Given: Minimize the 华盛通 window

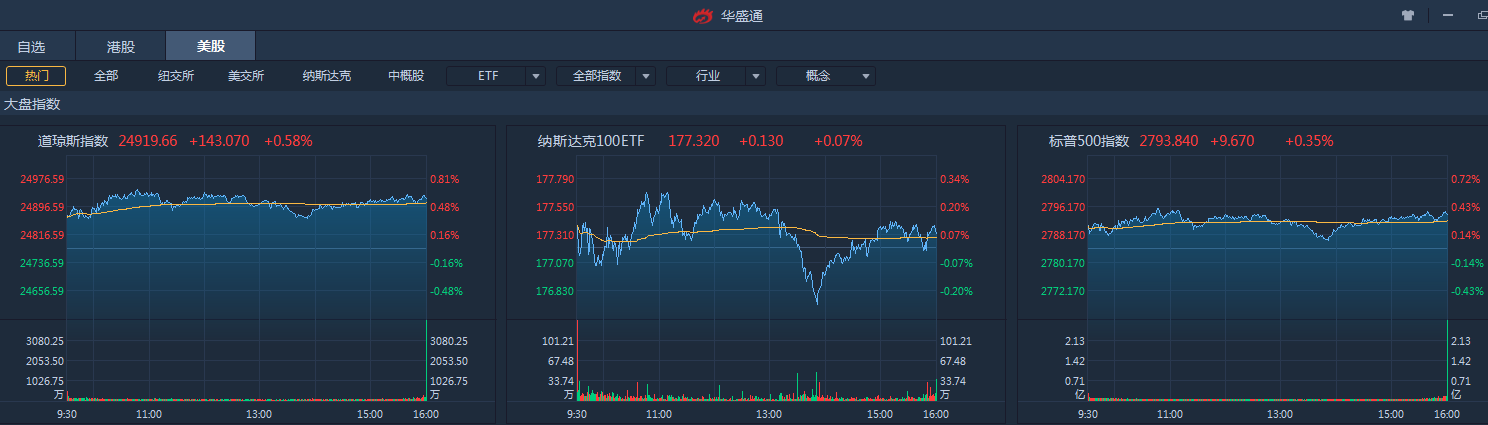Looking at the screenshot, I should [1447, 15].
